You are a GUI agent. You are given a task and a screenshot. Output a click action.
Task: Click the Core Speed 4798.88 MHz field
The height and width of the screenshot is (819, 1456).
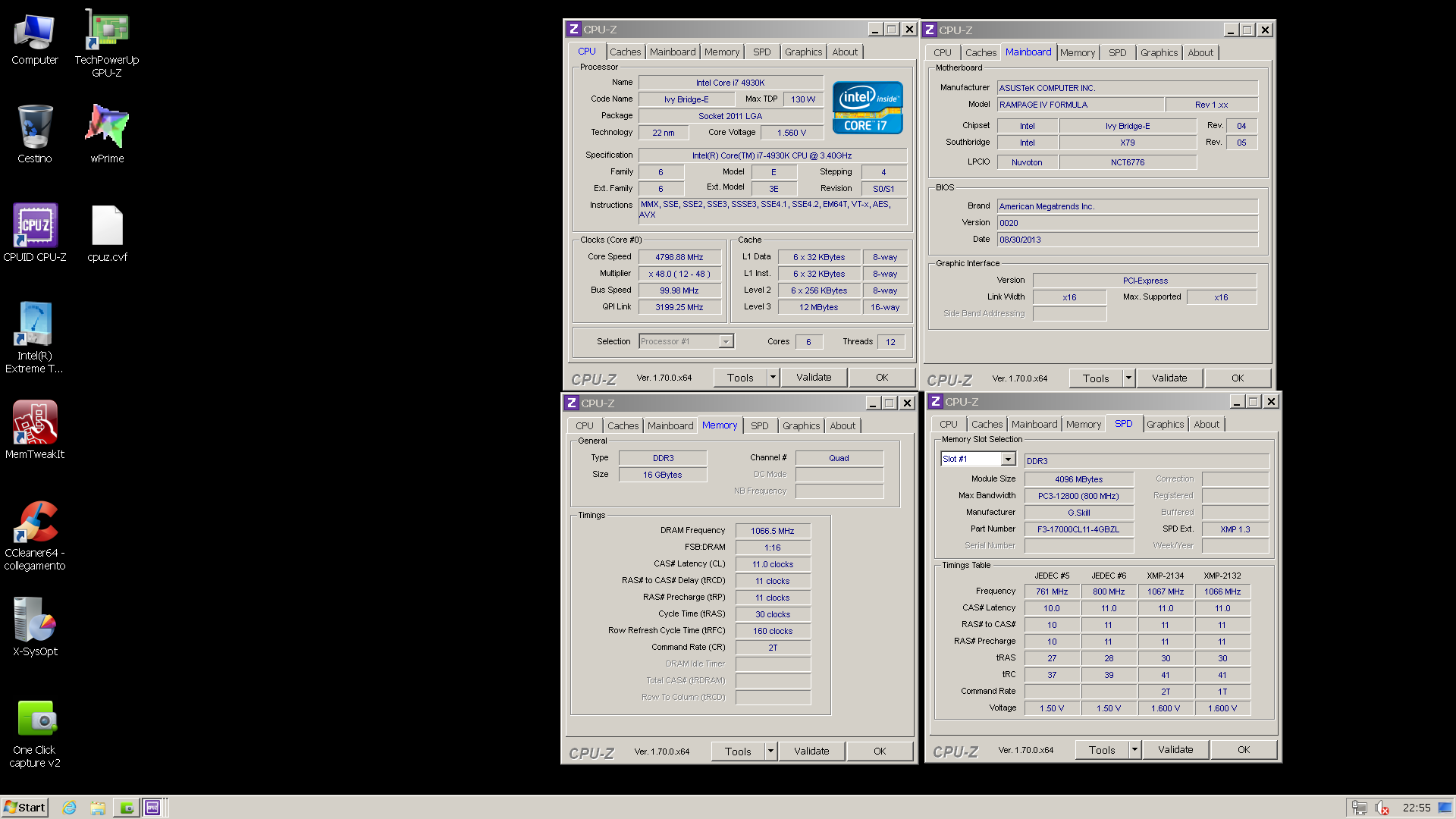[679, 257]
